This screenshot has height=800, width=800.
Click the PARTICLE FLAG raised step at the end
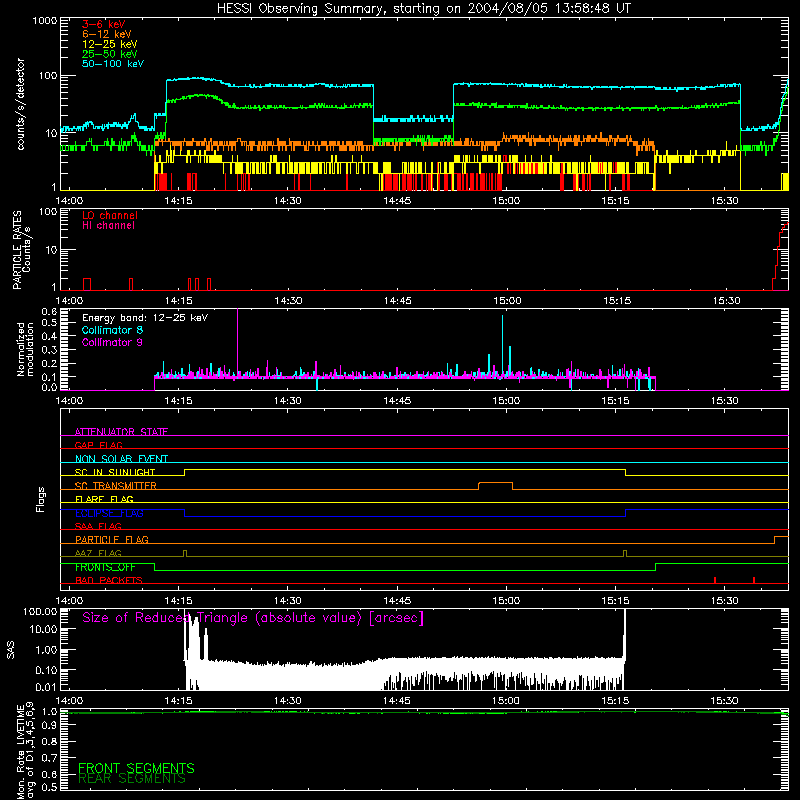tap(781, 537)
